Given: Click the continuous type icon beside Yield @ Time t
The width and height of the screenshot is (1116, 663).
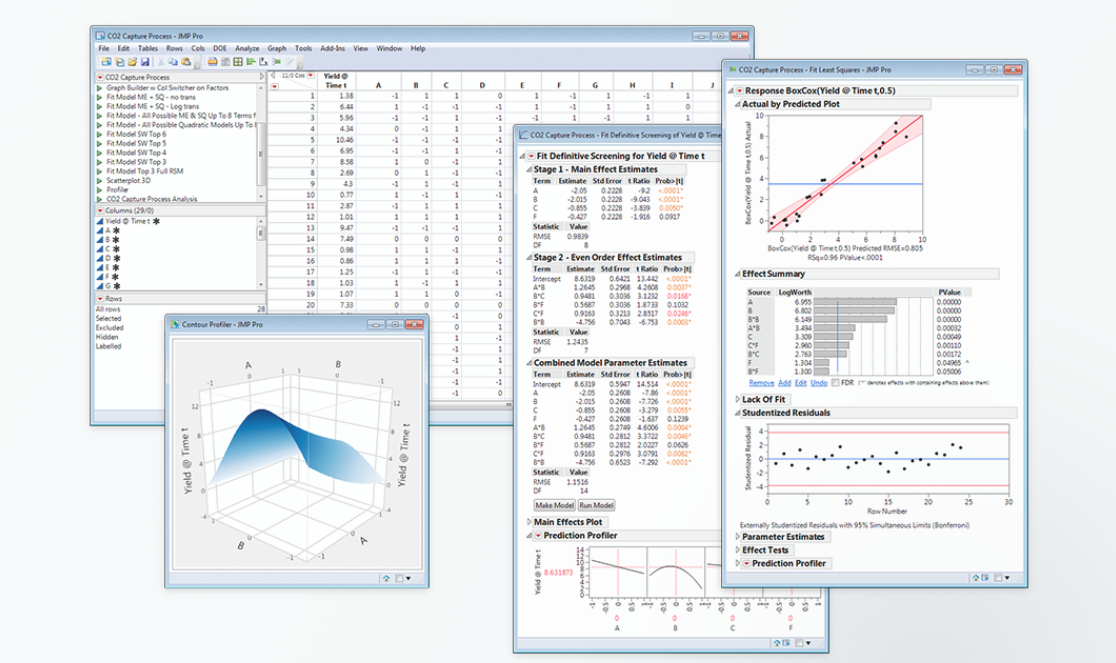Looking at the screenshot, I should 100,221.
